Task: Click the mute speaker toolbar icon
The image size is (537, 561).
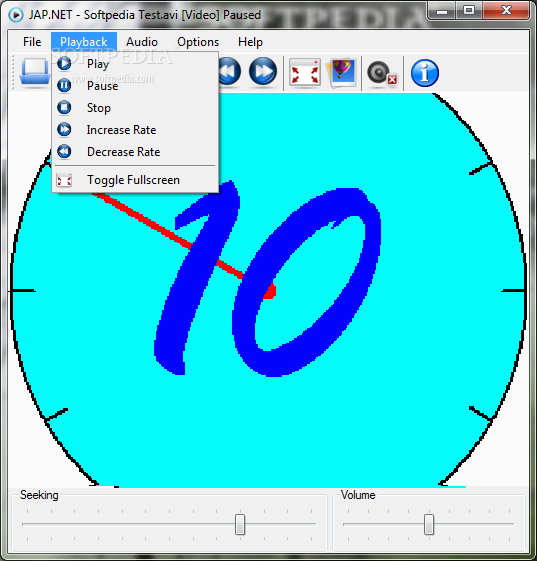Action: pos(382,73)
